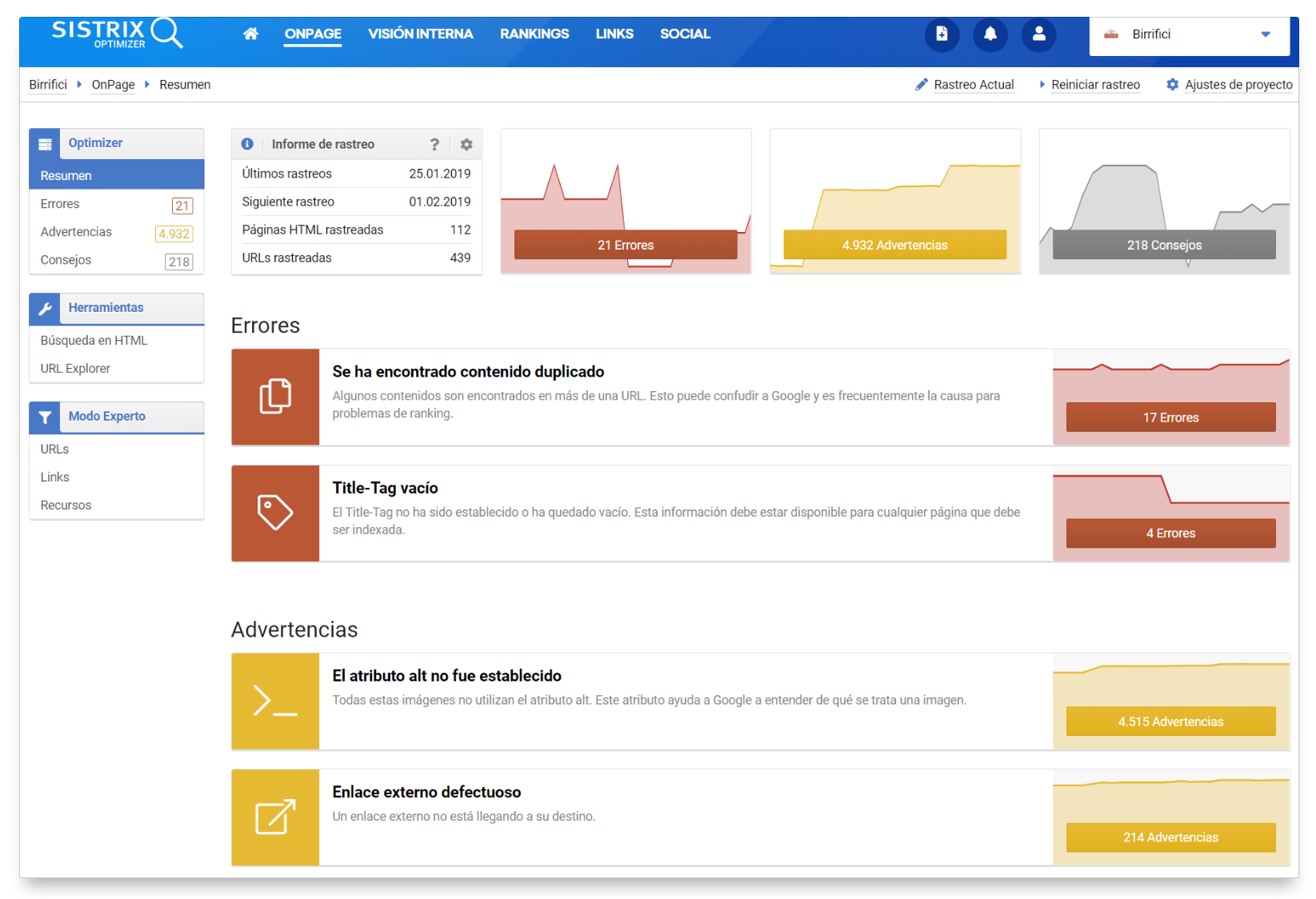Click the home icon in navigation bar
Screen dimensions: 1316x899
pyautogui.click(x=250, y=34)
